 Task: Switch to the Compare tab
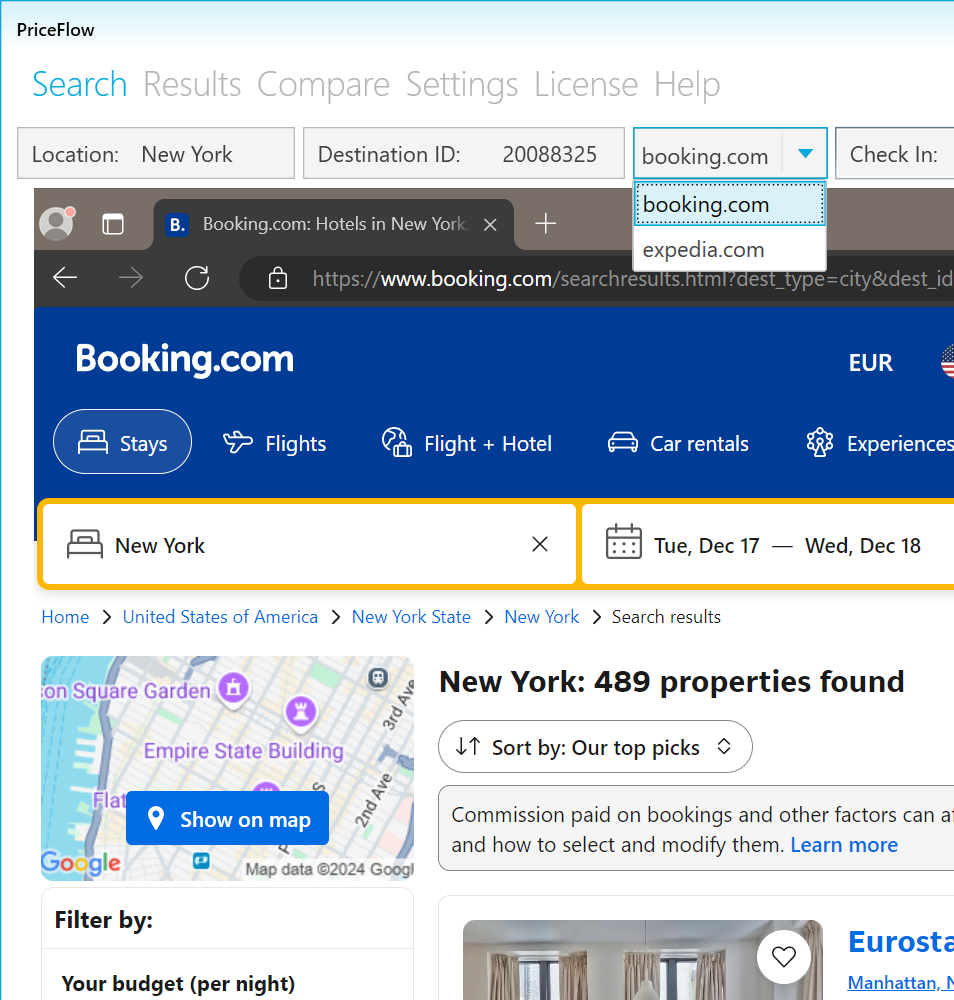[323, 84]
